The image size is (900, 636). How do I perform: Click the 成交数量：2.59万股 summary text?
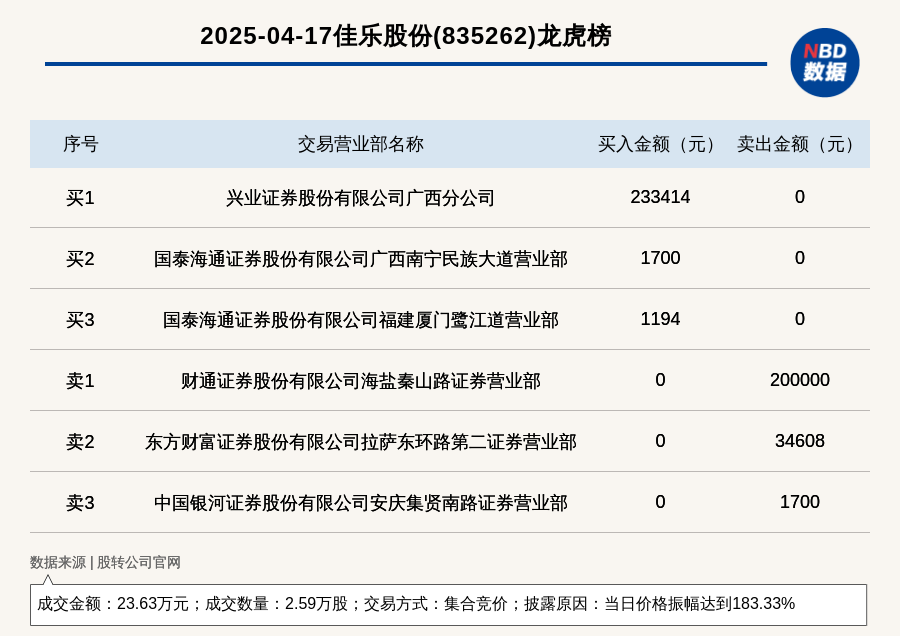(x=277, y=603)
